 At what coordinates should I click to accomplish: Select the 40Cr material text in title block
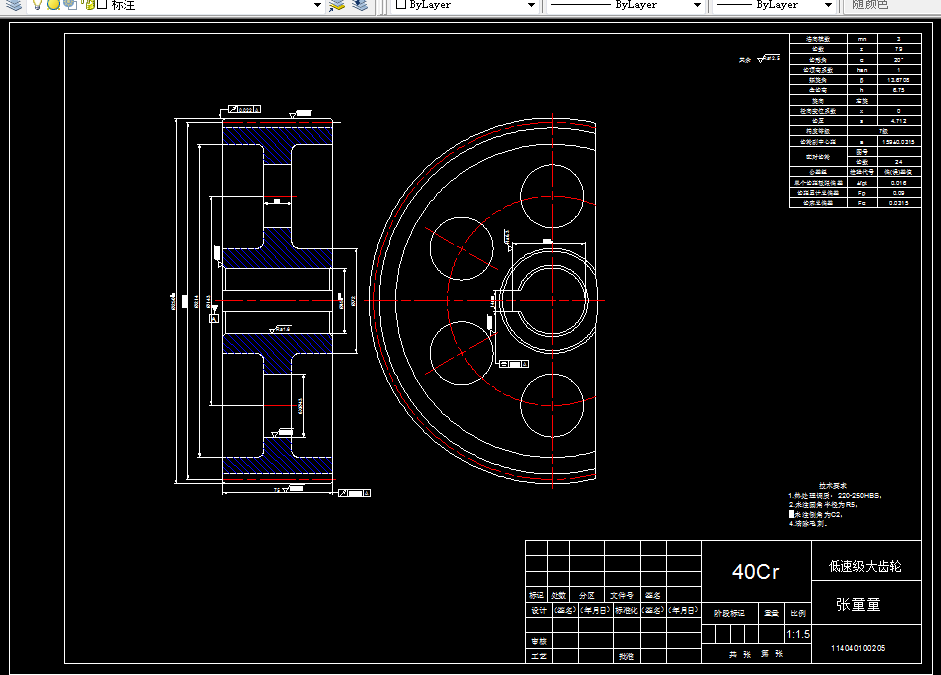click(756, 572)
